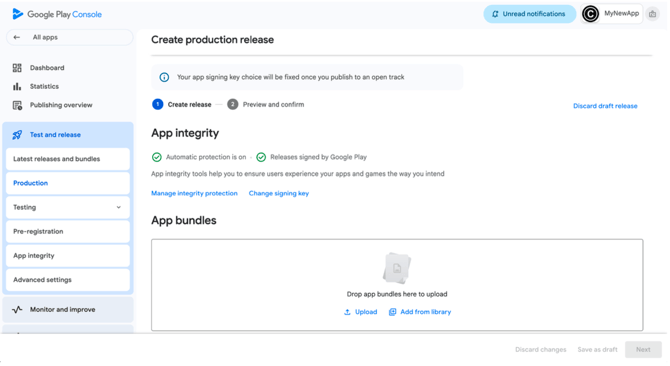This screenshot has width=670, height=366.
Task: Open the Testing menu item
Action: [68, 207]
